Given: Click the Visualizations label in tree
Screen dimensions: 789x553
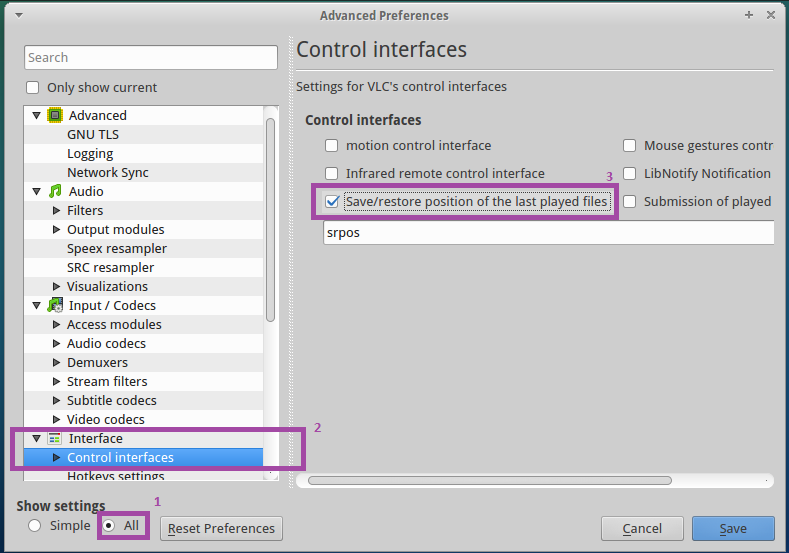Looking at the screenshot, I should pyautogui.click(x=107, y=286).
